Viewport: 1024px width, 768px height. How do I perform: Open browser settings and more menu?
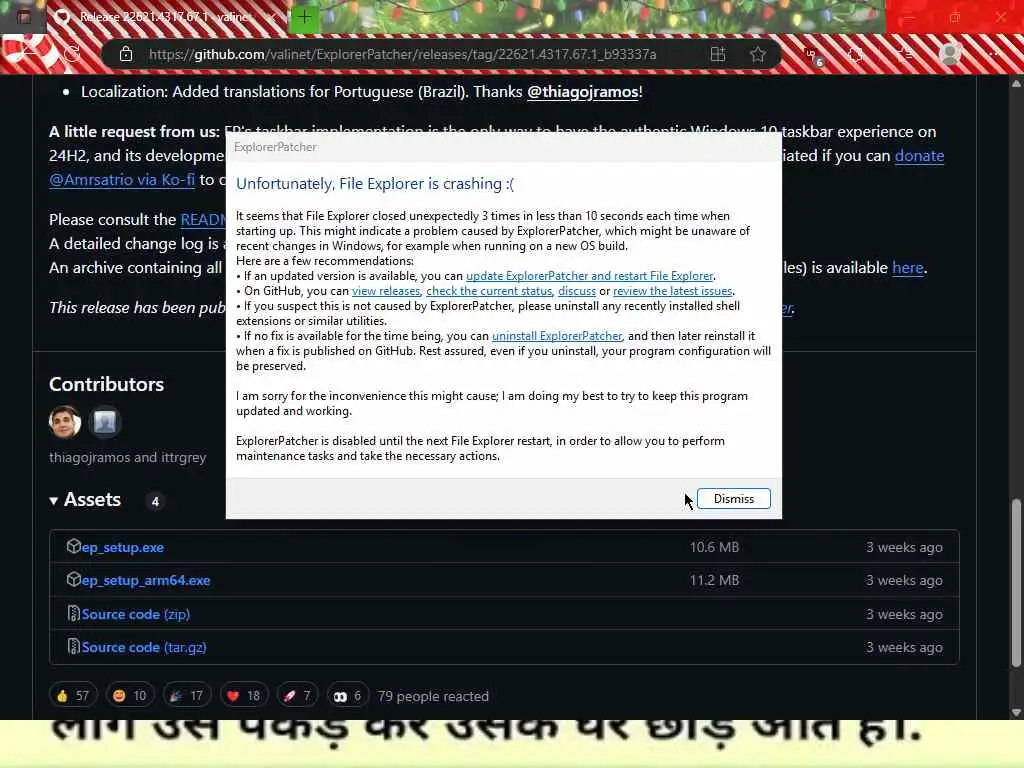994,54
